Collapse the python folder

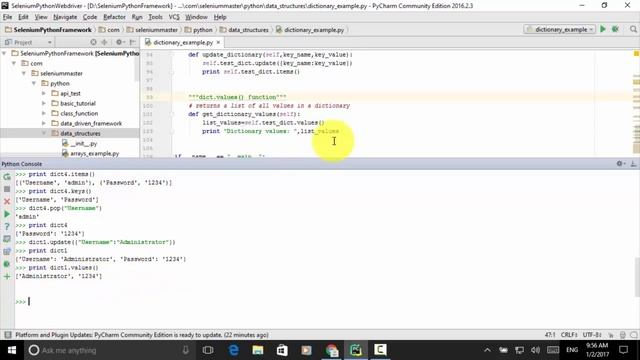(34, 83)
